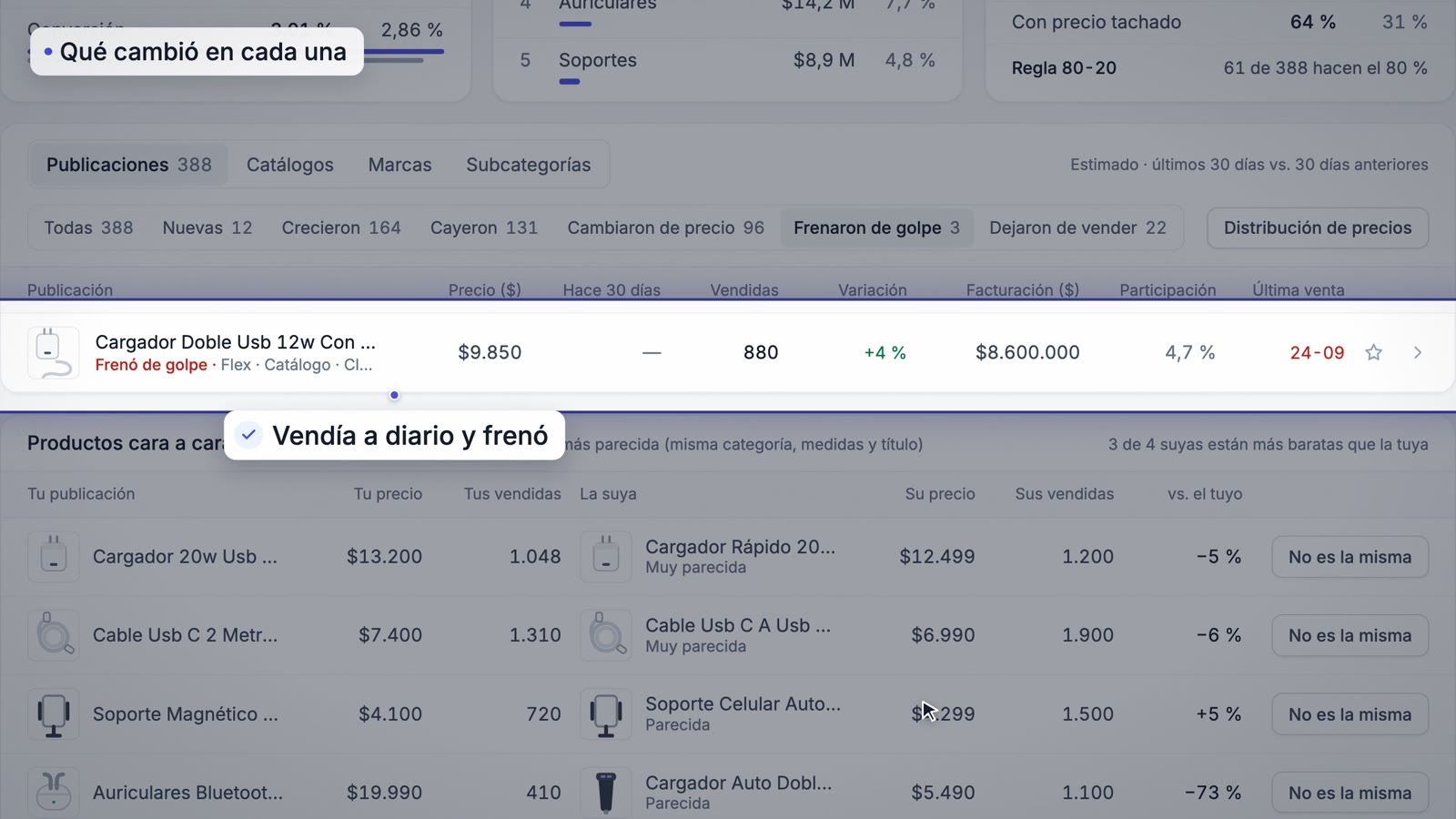The image size is (1456, 819).
Task: Sort by Precio ($) column header
Action: click(x=484, y=290)
